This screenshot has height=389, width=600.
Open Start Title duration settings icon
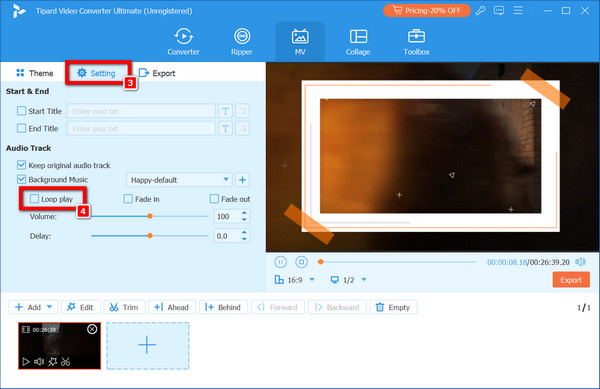coord(242,111)
